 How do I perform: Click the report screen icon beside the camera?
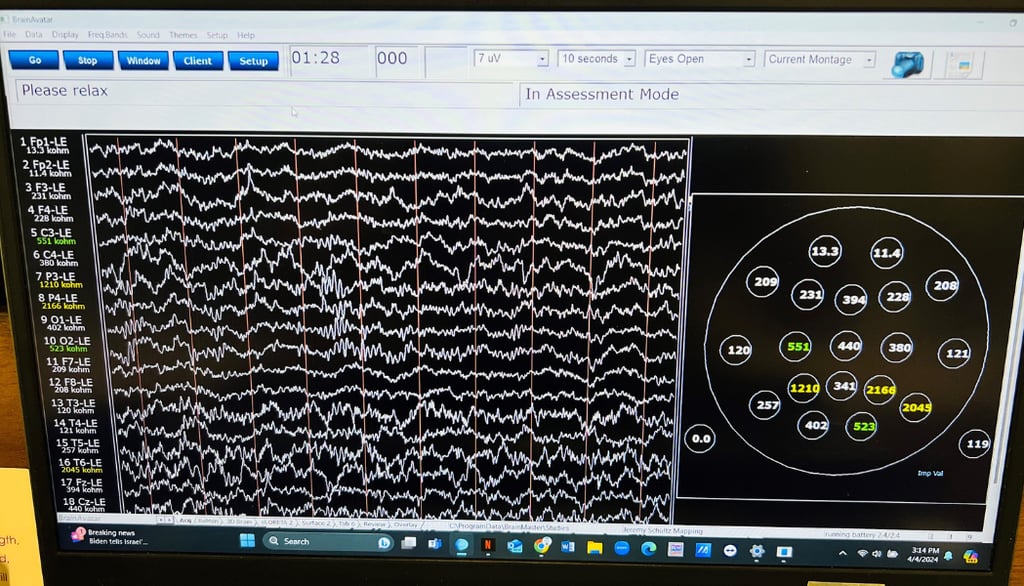(x=962, y=63)
